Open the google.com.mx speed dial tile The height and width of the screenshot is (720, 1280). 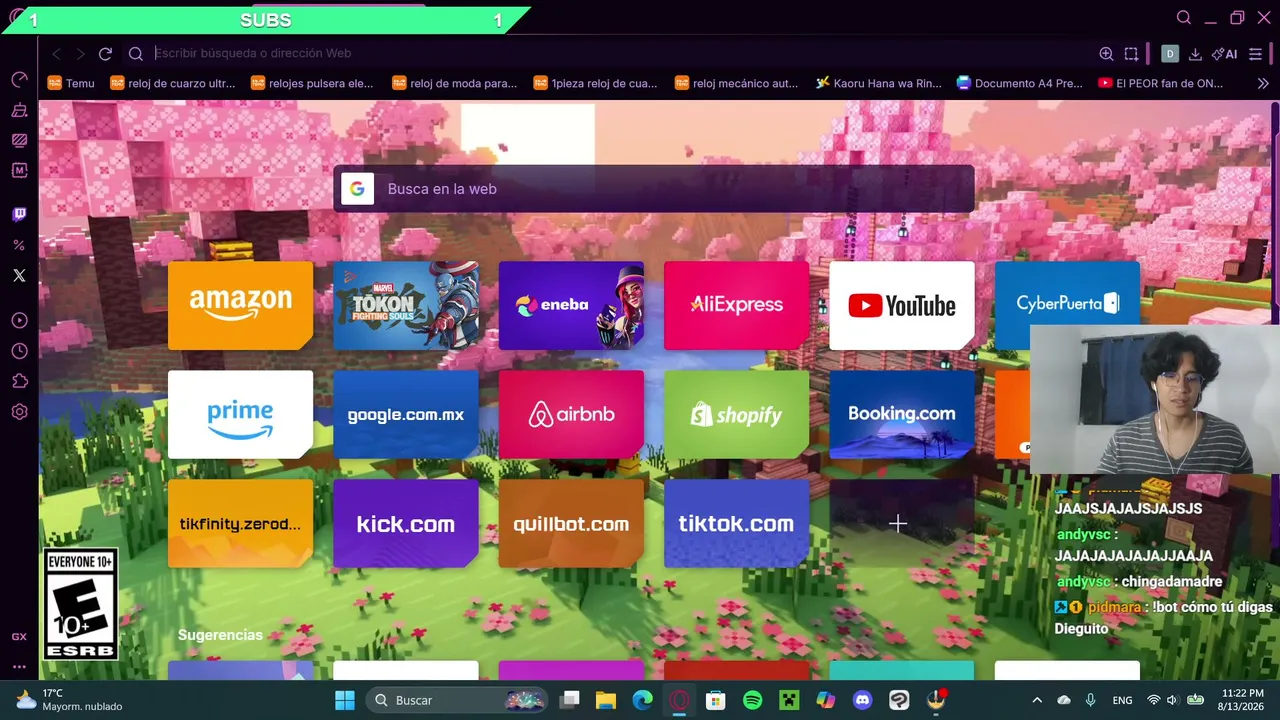coord(406,415)
